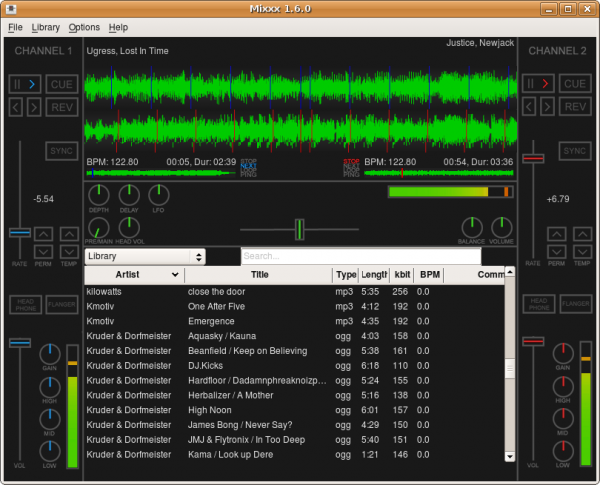600x485 pixels.
Task: Click Channel 1 SYNC button
Action: coord(61,151)
